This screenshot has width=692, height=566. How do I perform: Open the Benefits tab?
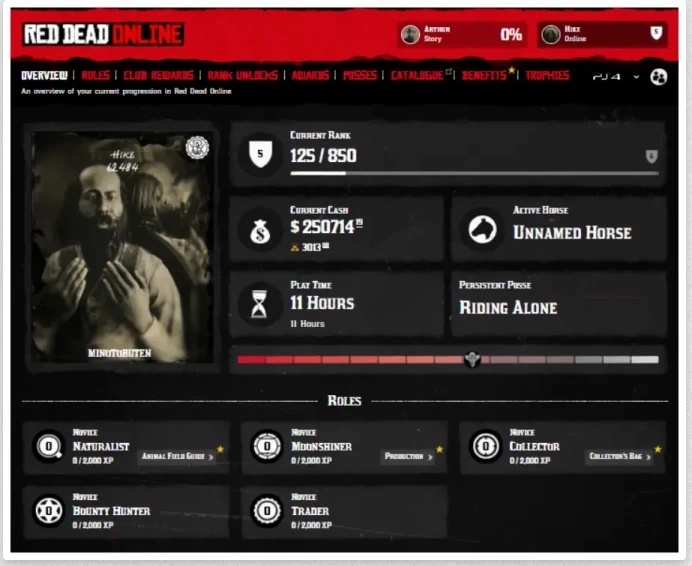point(484,75)
